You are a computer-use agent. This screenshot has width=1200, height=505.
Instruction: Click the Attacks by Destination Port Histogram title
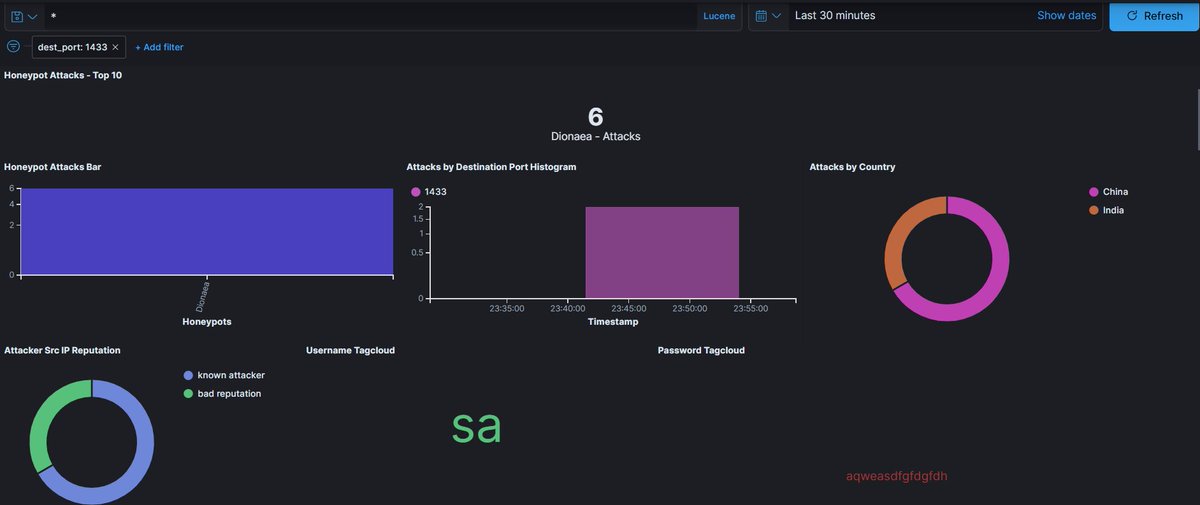click(x=491, y=167)
